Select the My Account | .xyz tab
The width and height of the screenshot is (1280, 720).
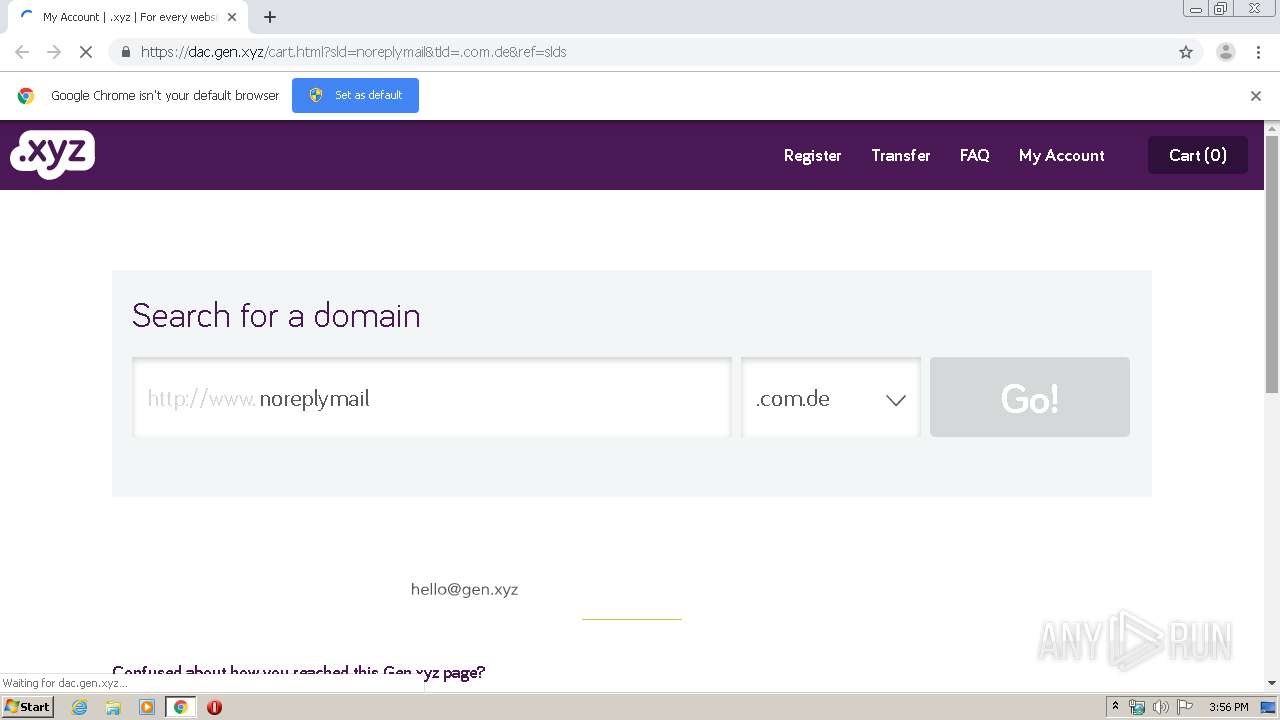(x=128, y=17)
